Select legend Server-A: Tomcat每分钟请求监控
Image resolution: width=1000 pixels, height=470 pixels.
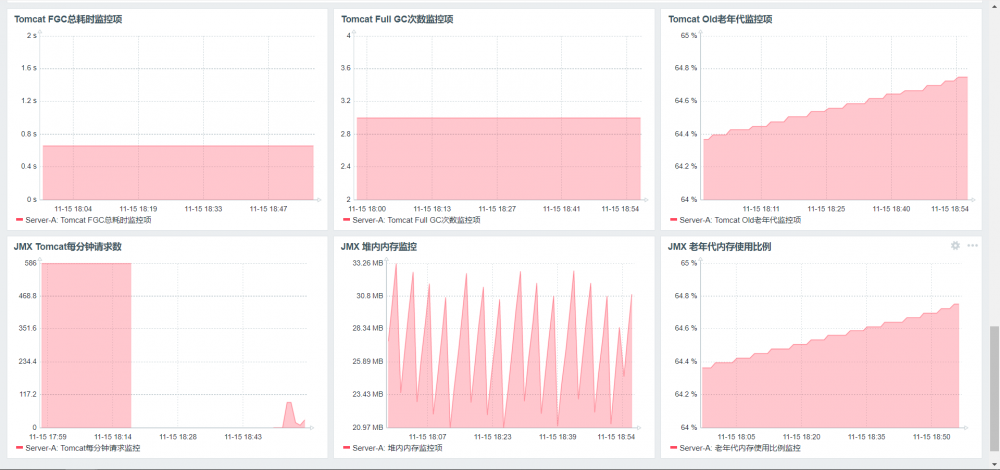tap(83, 448)
